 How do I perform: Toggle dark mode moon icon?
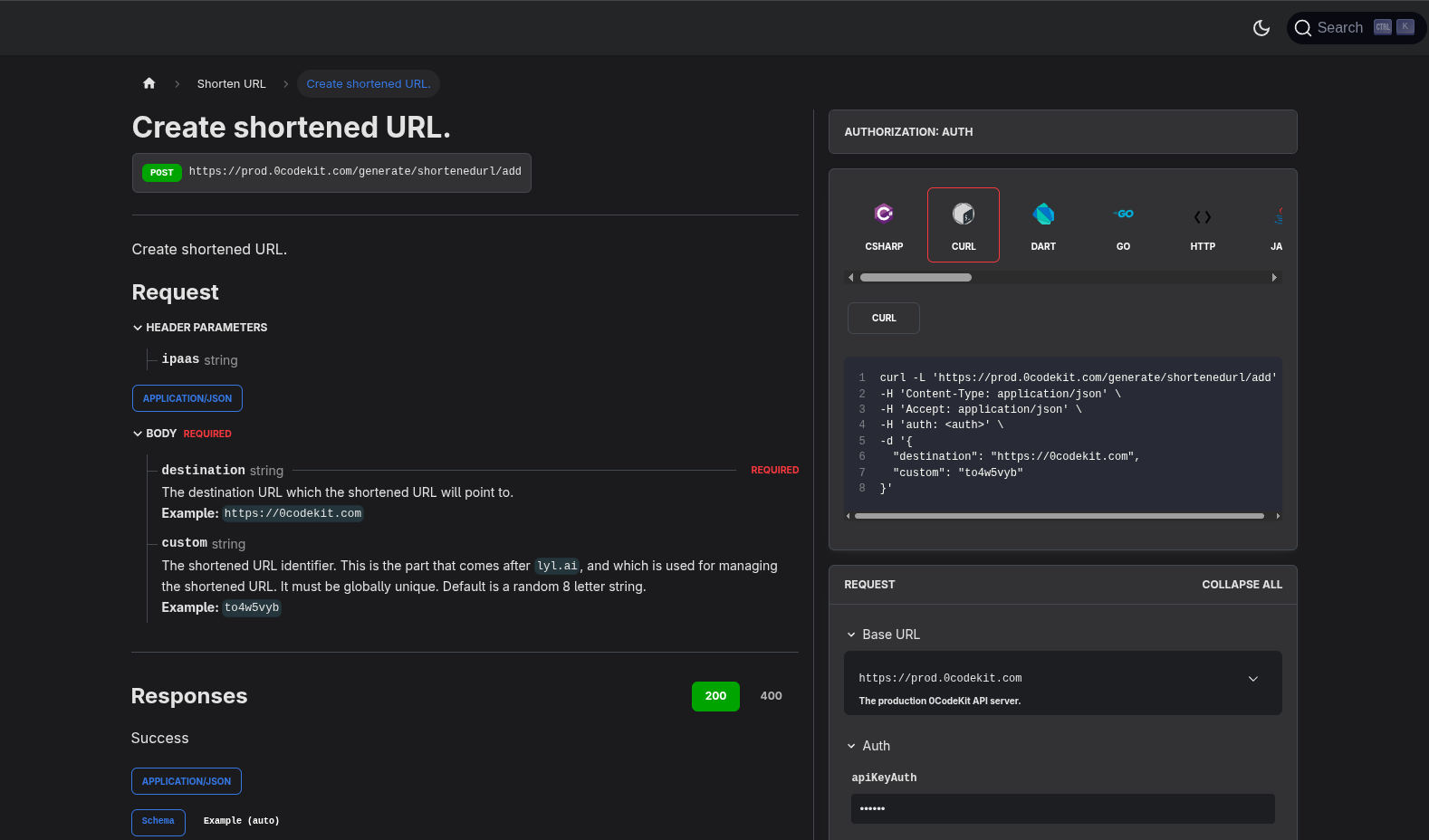[1261, 28]
